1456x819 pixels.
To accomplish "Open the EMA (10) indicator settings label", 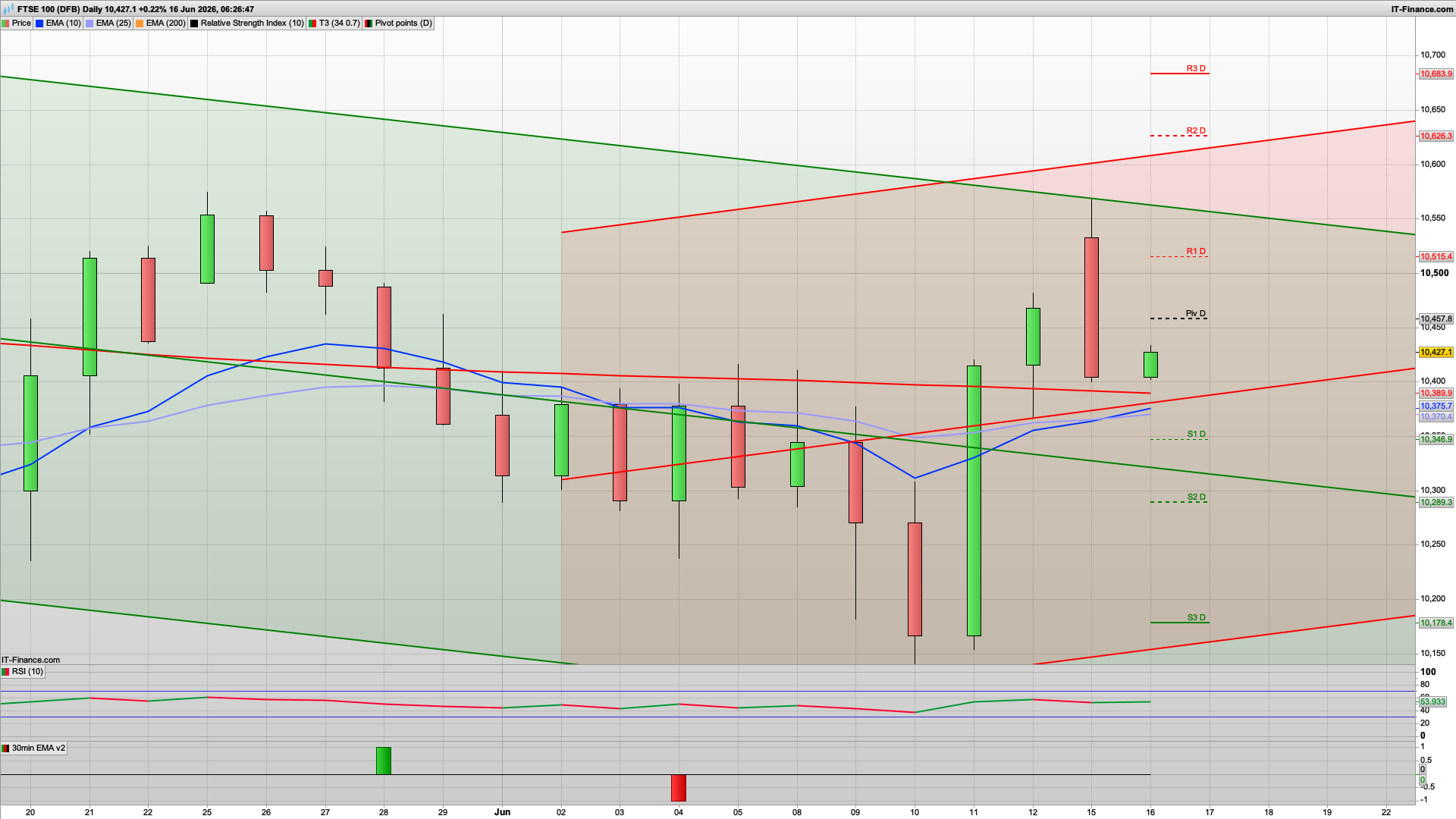I will [x=63, y=24].
